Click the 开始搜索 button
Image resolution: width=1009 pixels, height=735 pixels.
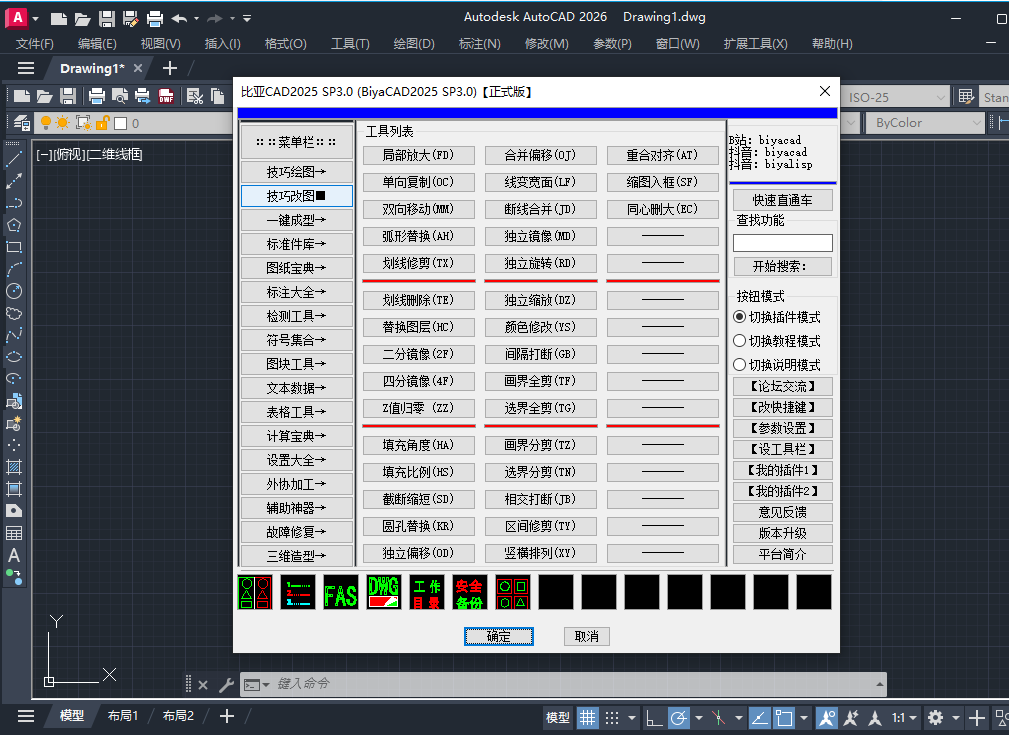782,266
